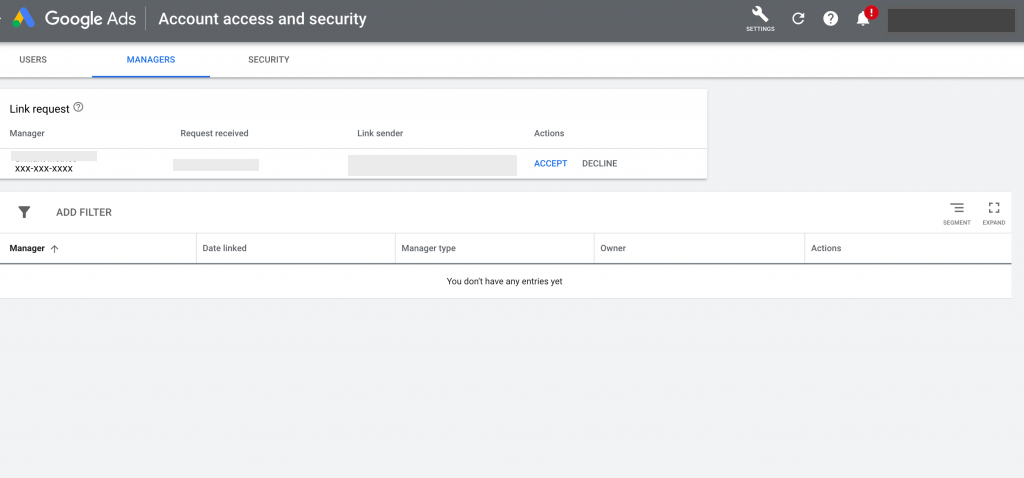Screen dimensions: 1024x478
Task: Click the funnel filter icon
Action: coord(24,212)
